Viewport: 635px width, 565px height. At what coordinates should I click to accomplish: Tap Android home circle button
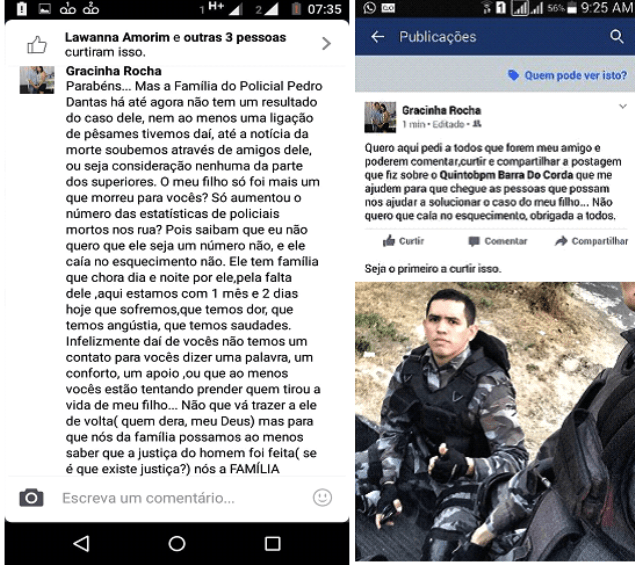pyautogui.click(x=177, y=544)
